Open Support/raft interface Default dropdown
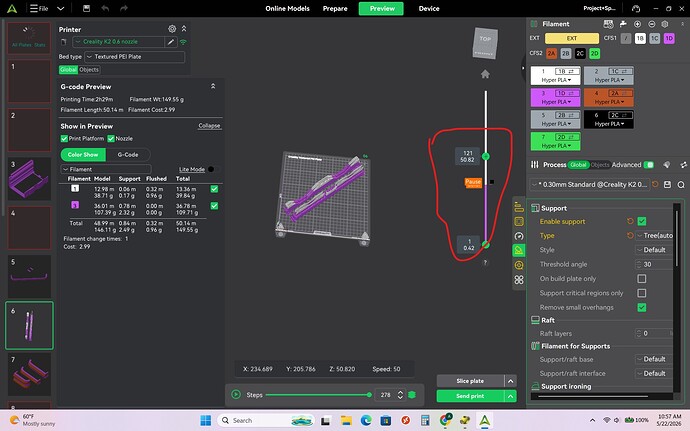 click(x=654, y=373)
